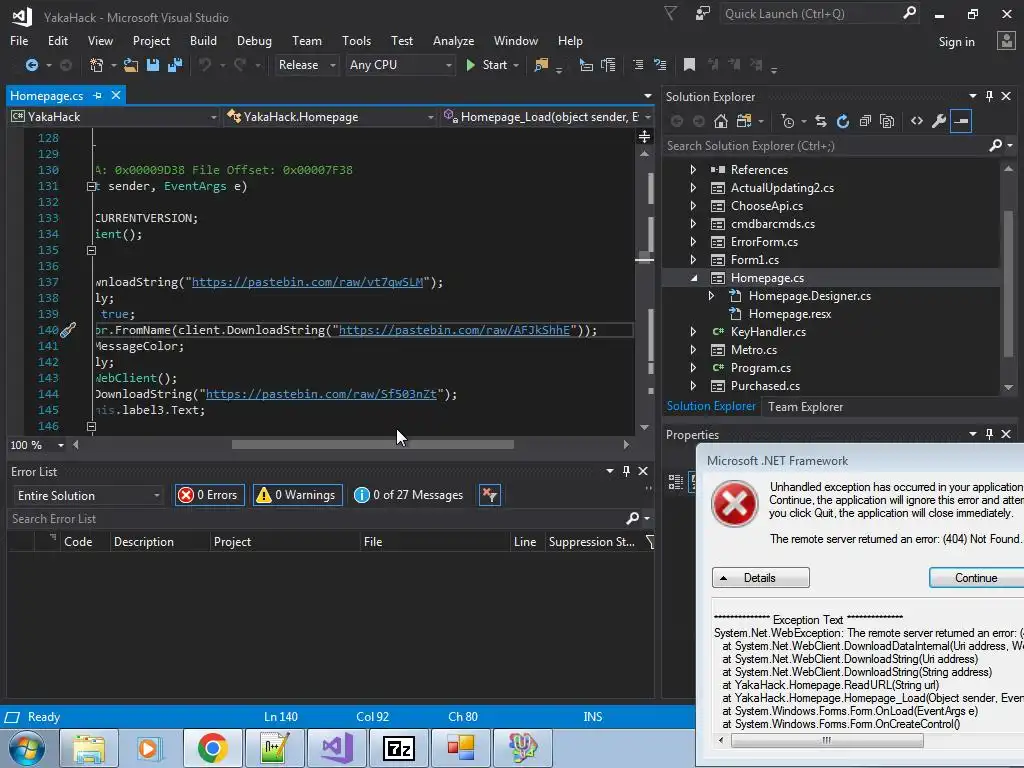Open the Any CPU platform dropdown
This screenshot has height=768, width=1024.
point(400,65)
